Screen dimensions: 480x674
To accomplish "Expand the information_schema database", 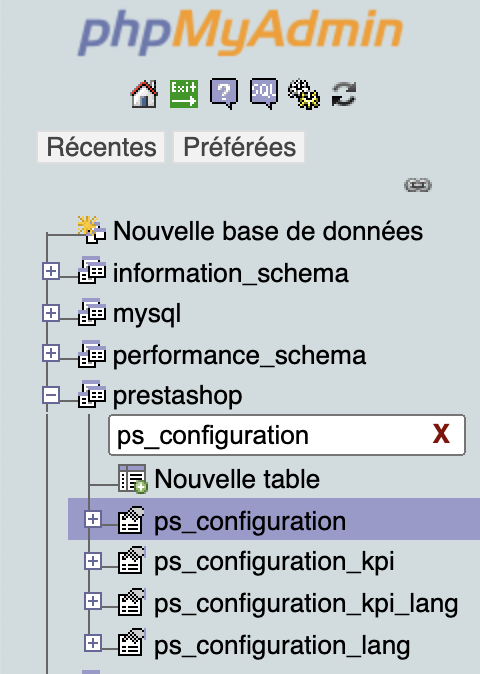I will pos(51,271).
